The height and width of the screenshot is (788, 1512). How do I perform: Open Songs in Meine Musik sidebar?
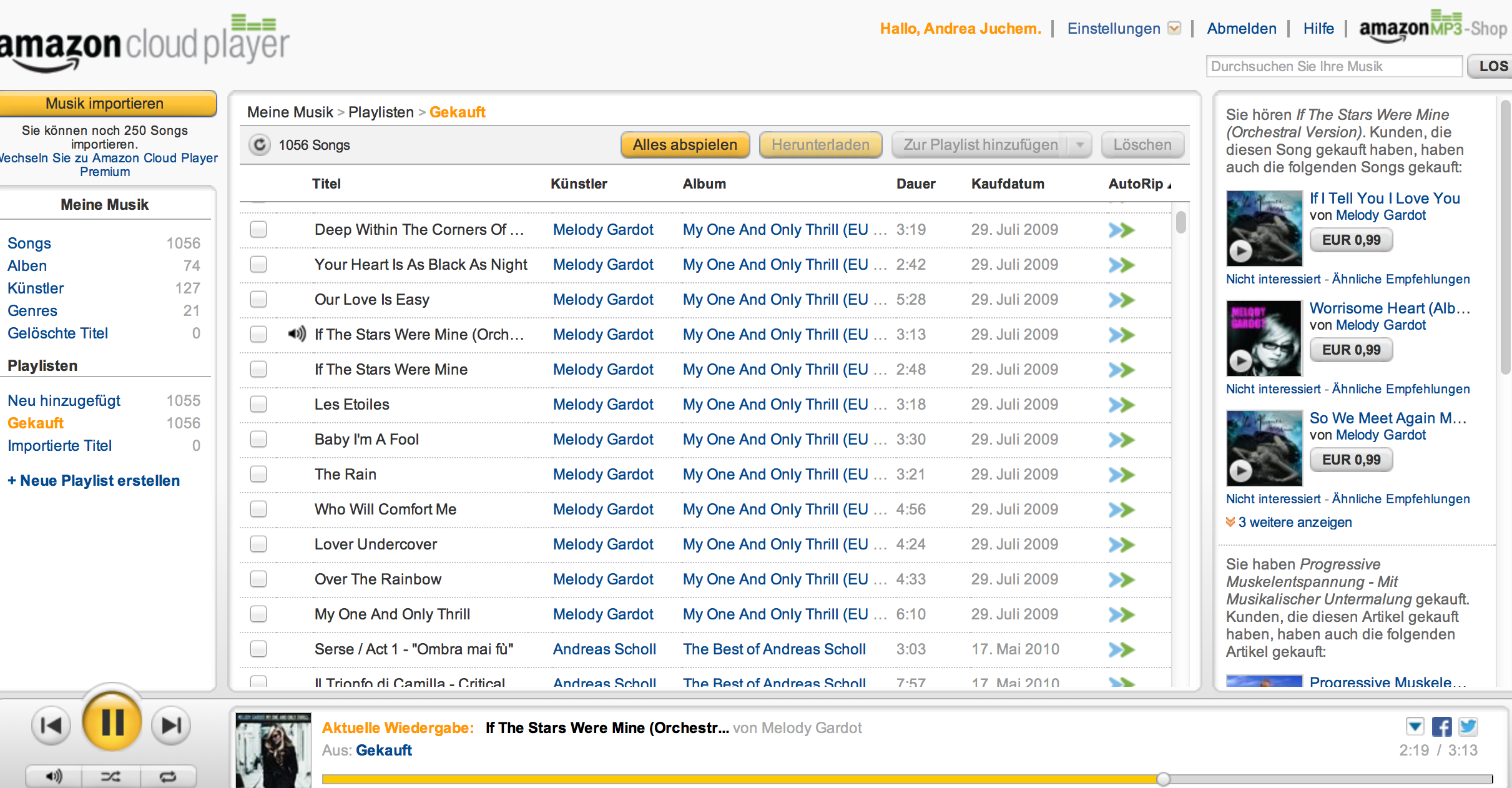tap(29, 243)
